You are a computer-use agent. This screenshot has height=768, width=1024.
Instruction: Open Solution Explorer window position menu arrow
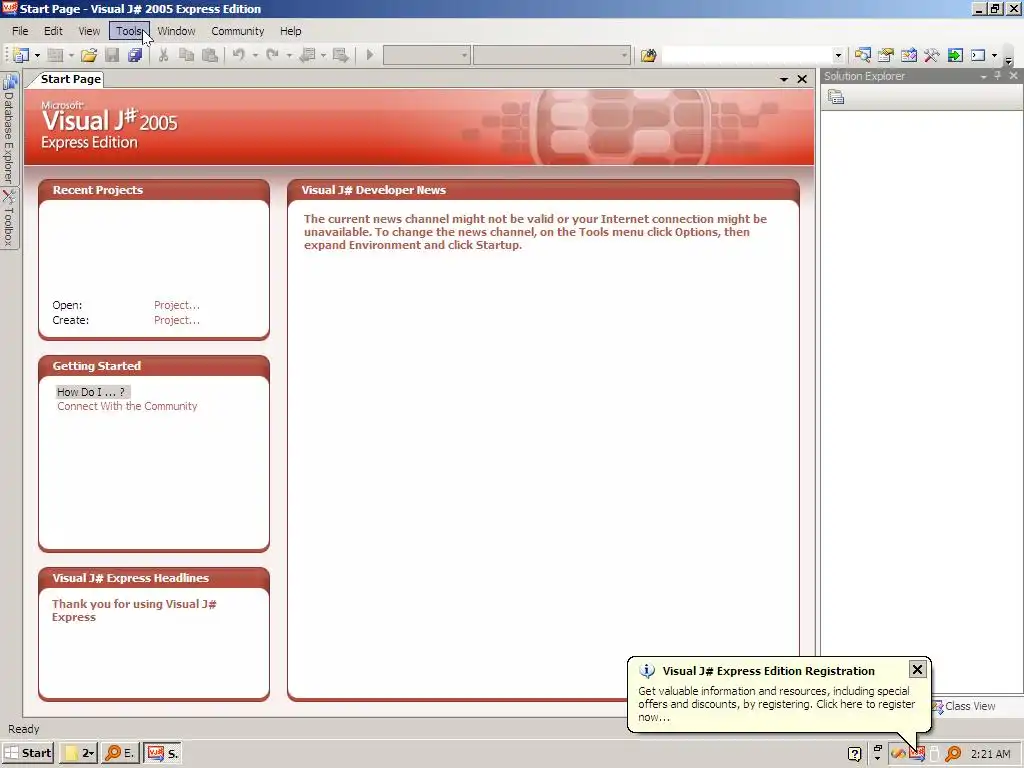(x=983, y=76)
